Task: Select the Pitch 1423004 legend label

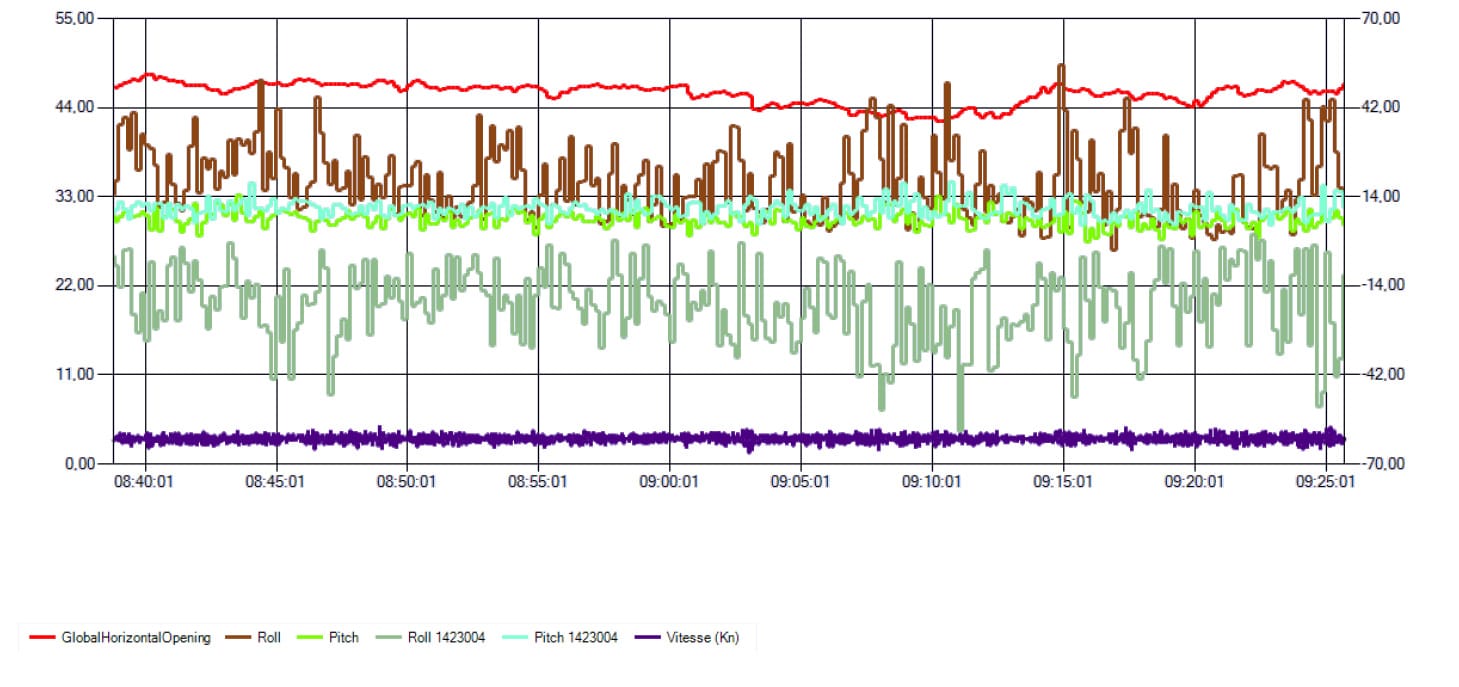Action: (x=576, y=637)
